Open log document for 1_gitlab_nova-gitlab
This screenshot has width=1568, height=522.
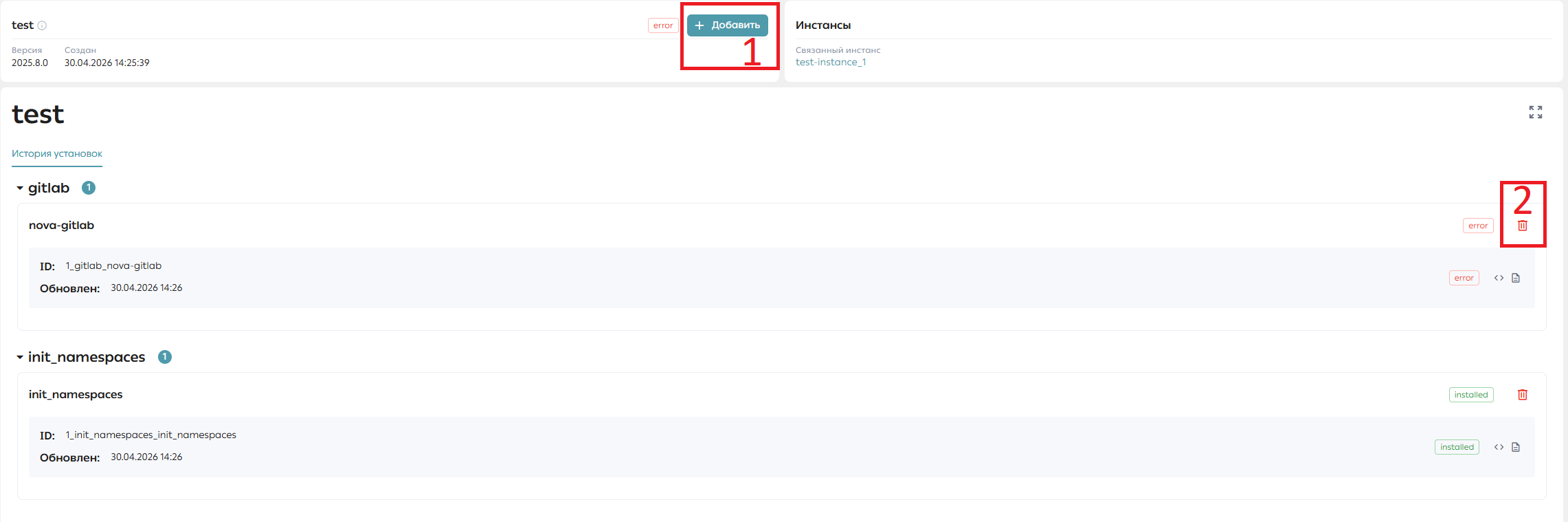tap(1516, 278)
